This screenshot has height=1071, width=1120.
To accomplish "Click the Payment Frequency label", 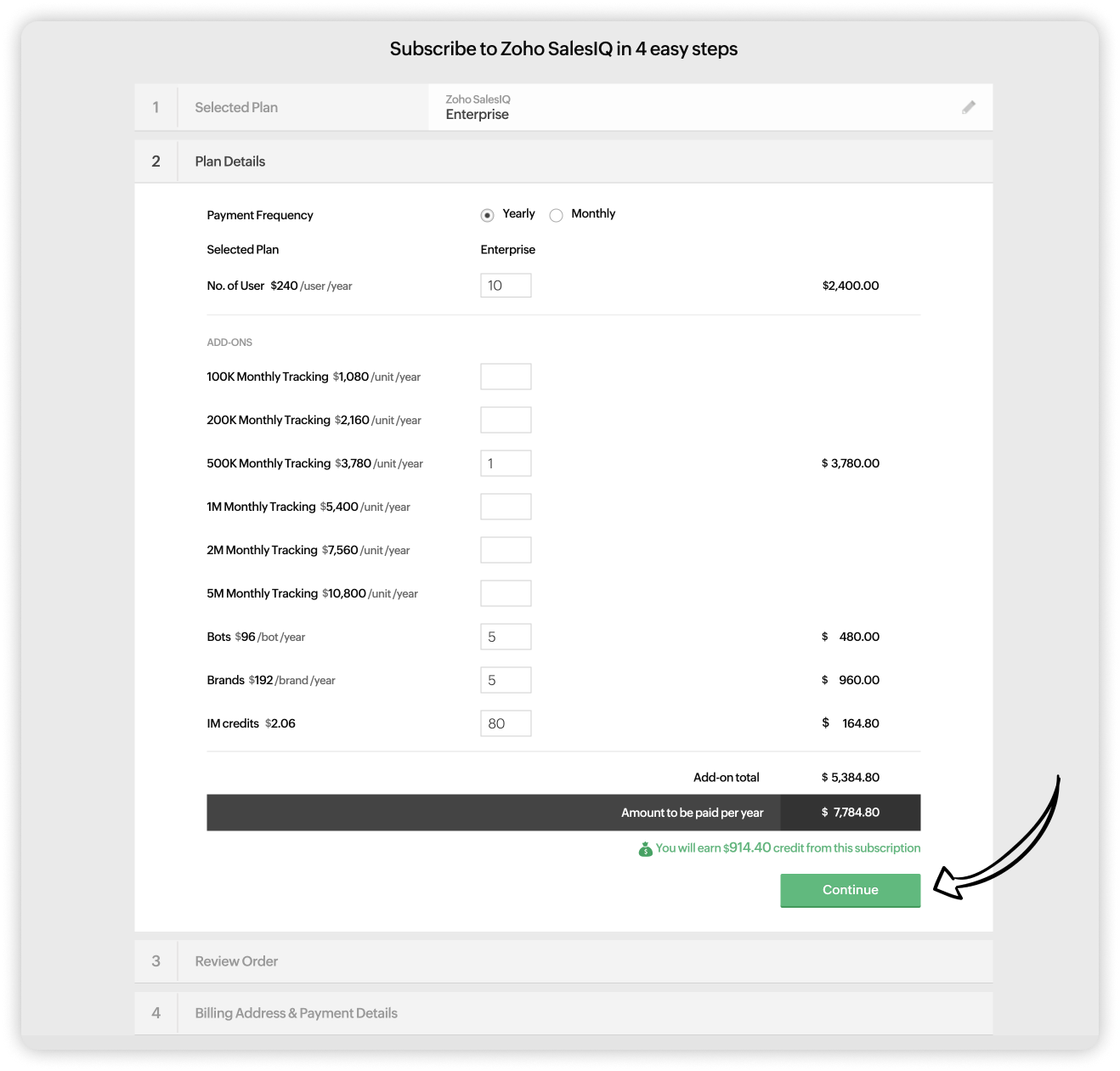I will (x=260, y=215).
